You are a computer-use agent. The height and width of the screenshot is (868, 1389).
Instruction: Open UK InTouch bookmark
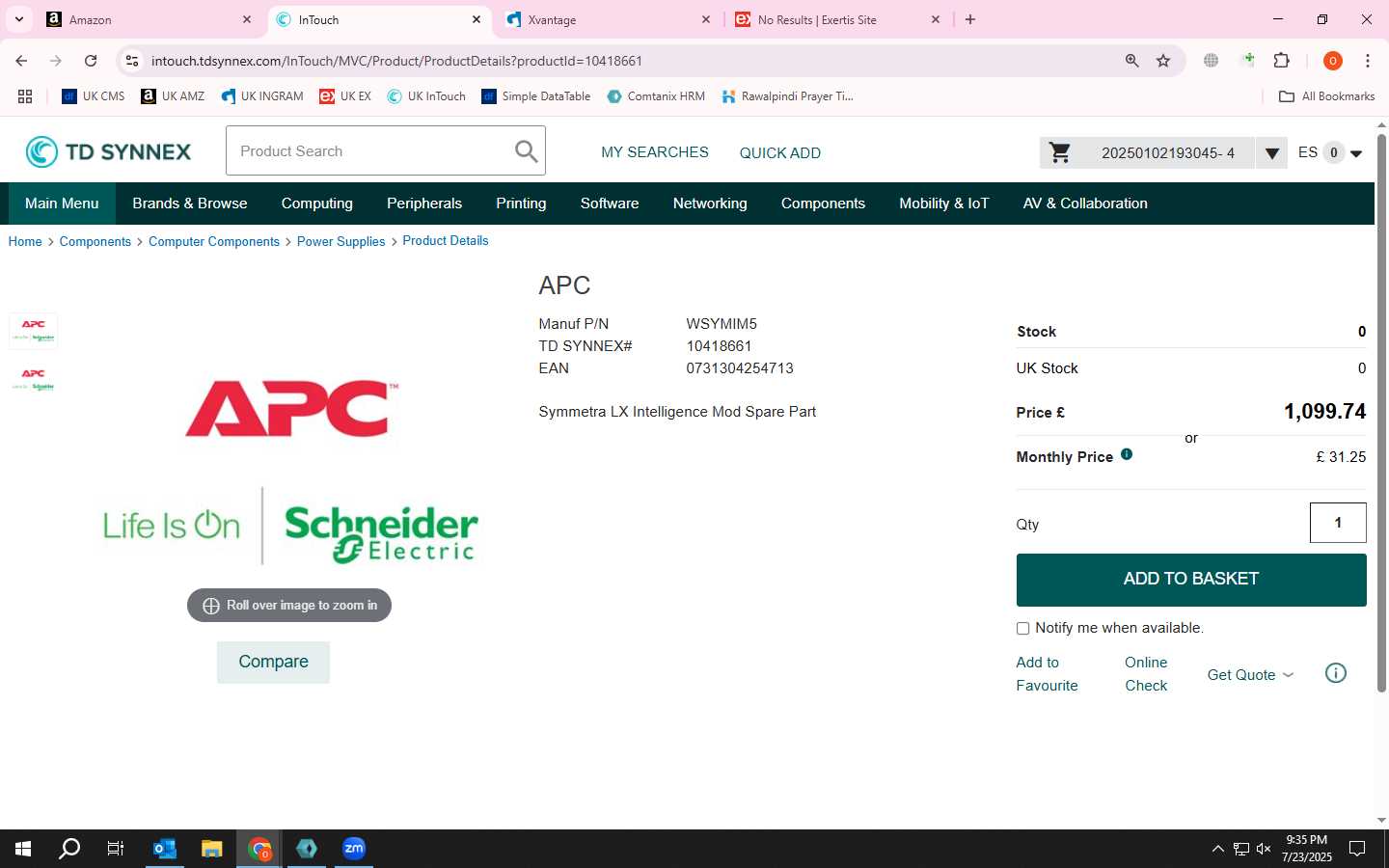(426, 96)
